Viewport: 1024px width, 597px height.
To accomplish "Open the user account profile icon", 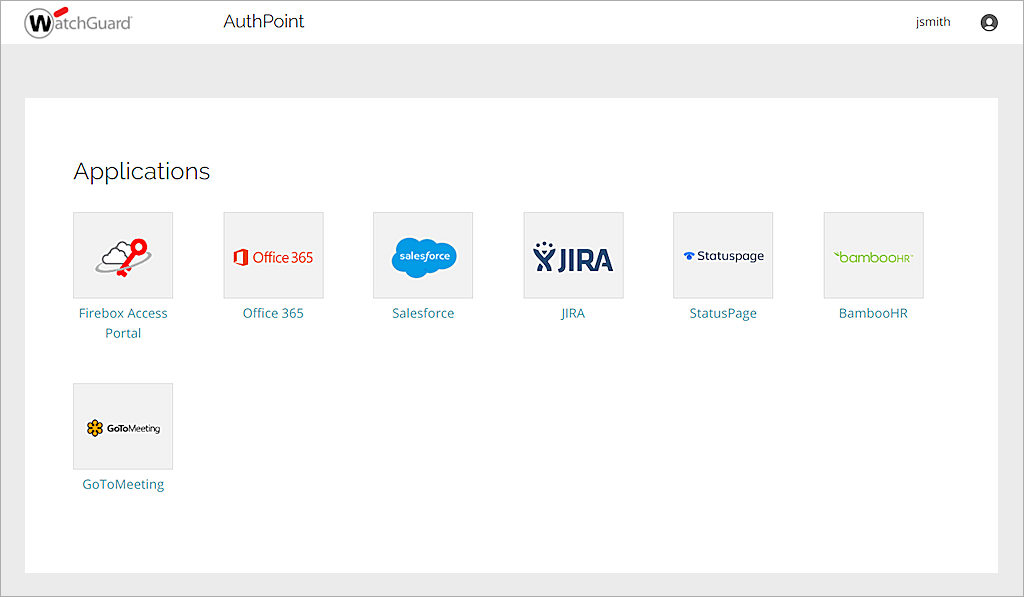I will point(989,21).
